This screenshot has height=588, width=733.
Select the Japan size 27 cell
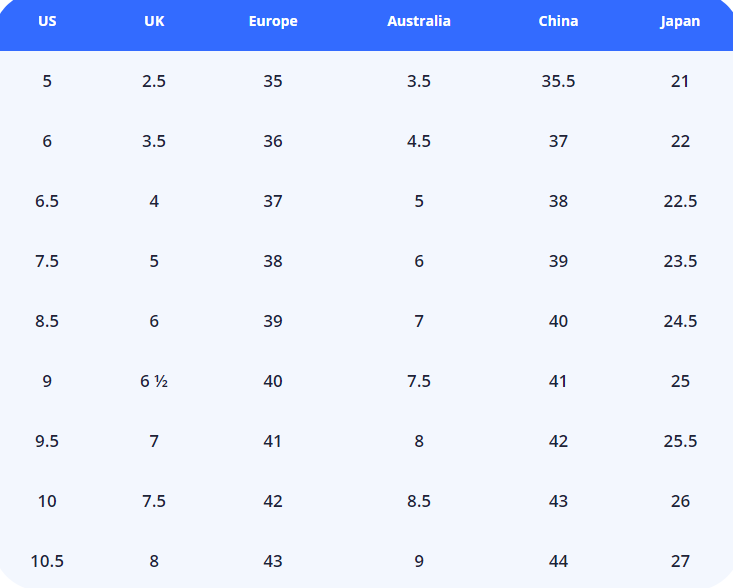[680, 561]
